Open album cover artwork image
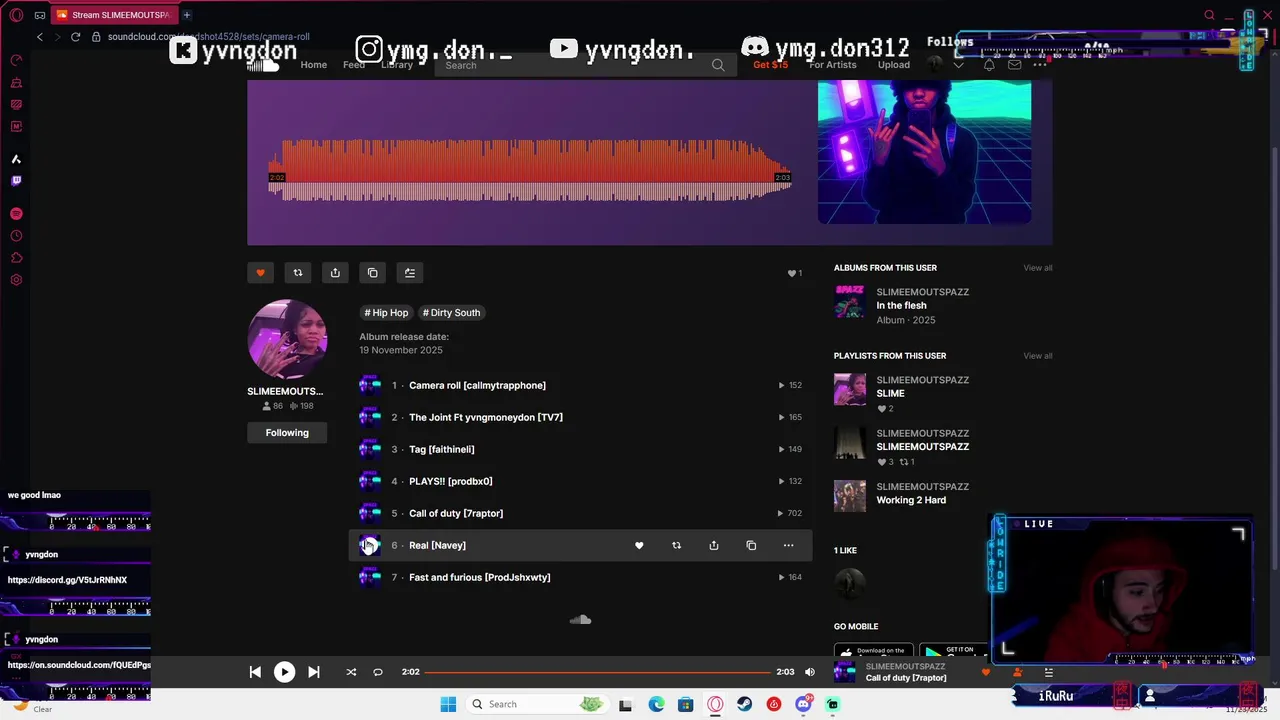Screen dimensions: 1280x720 [924, 152]
